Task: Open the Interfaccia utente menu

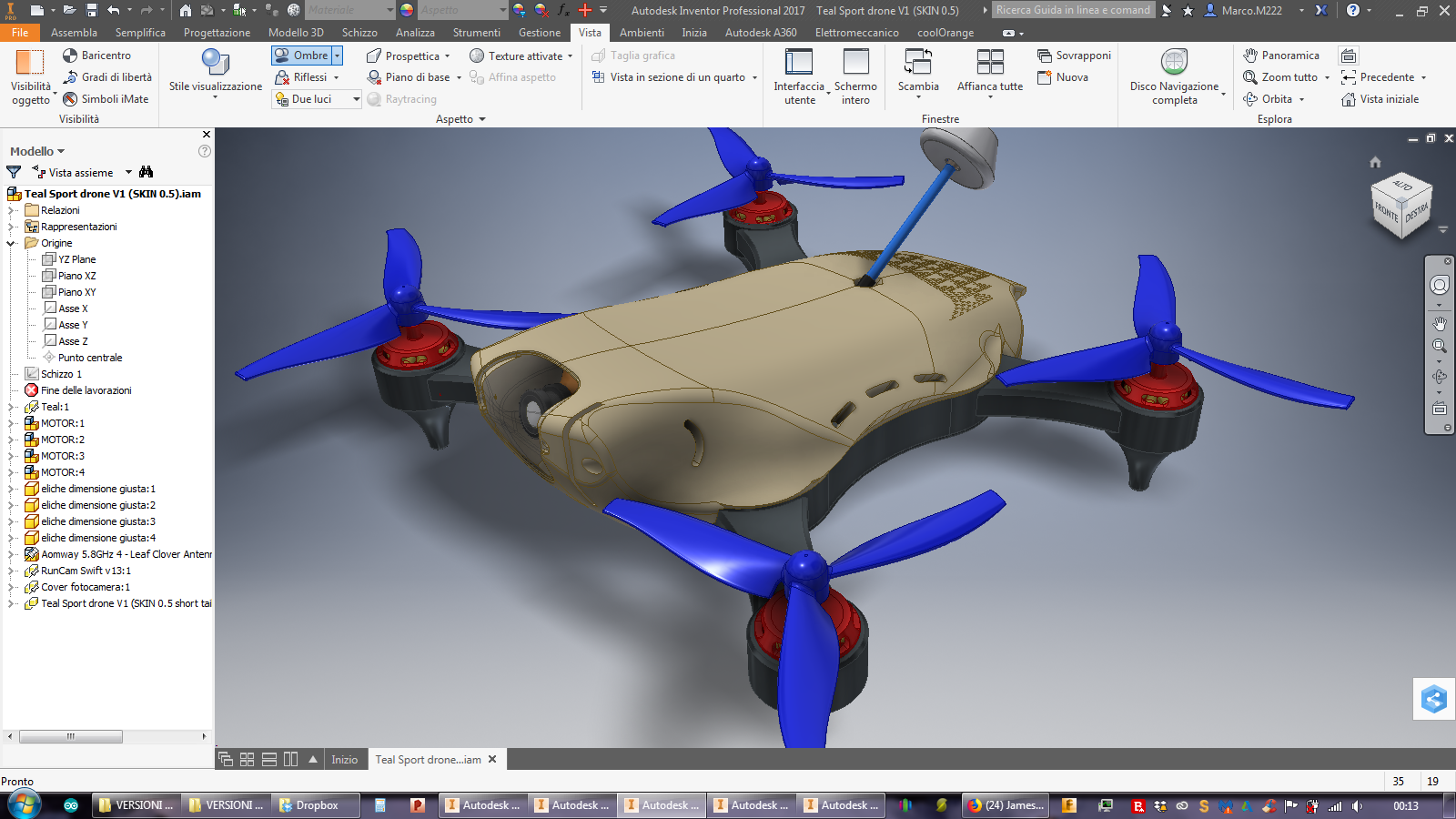Action: pos(799,76)
